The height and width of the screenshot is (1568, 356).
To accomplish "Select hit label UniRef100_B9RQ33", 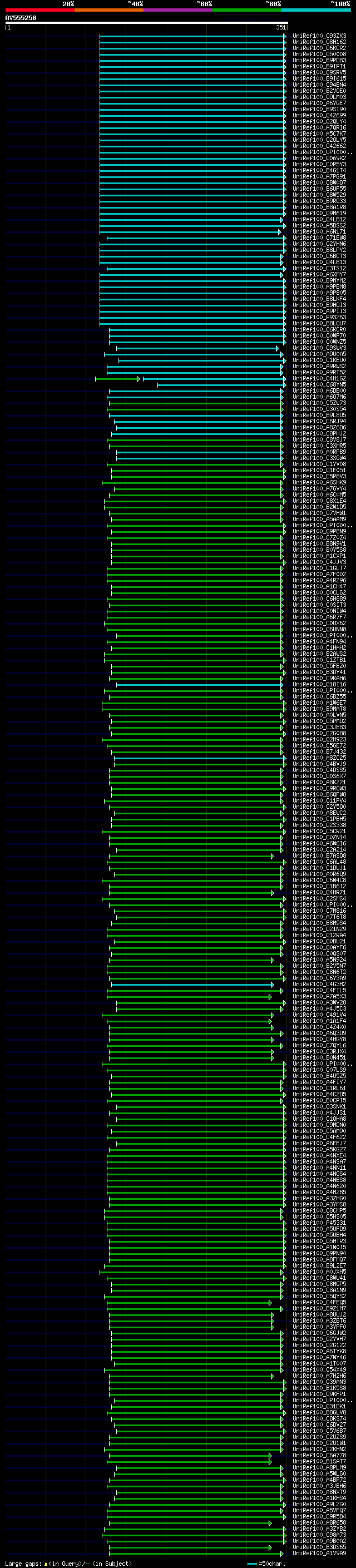I will (x=319, y=201).
